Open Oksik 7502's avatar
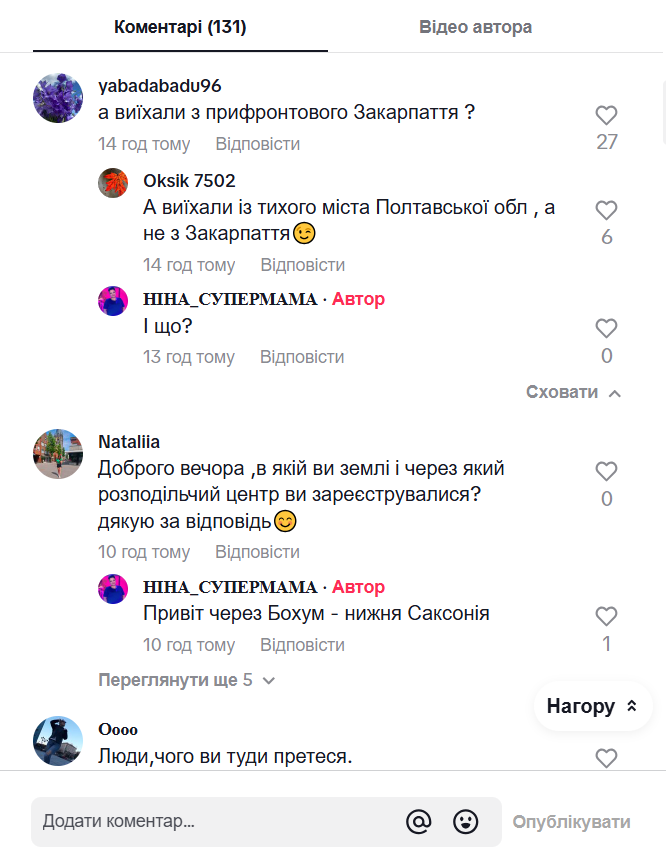The image size is (666, 868). (x=113, y=183)
